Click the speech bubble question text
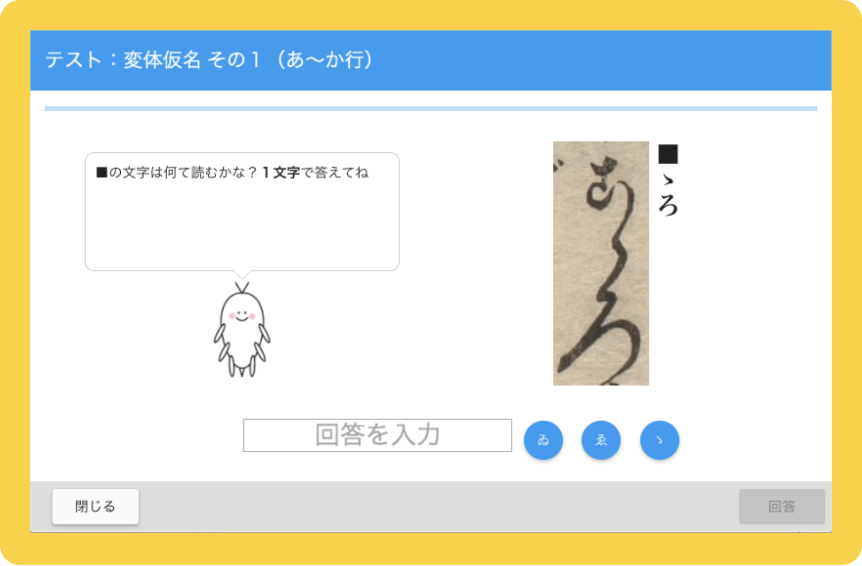Image resolution: width=862 pixels, height=566 pixels. [232, 173]
